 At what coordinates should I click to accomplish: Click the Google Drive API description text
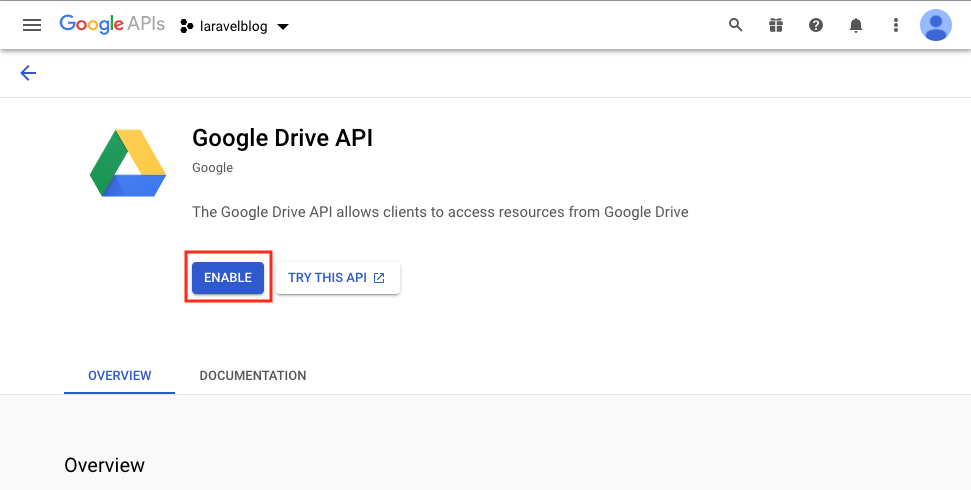(440, 212)
